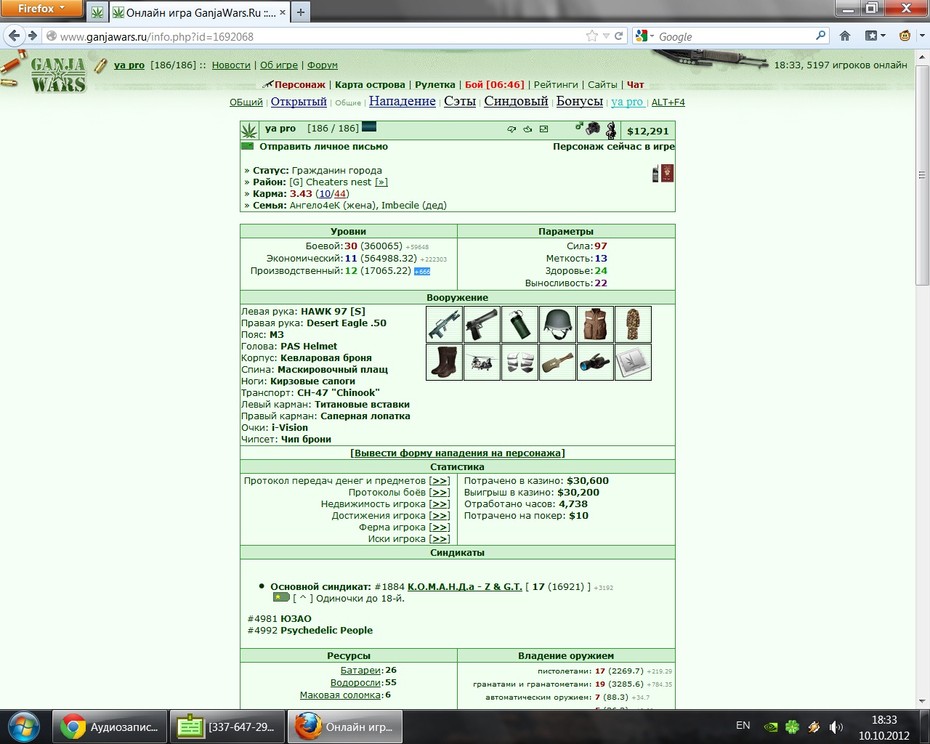
Task: Click the page vertical scrollbar
Action: coord(922,175)
